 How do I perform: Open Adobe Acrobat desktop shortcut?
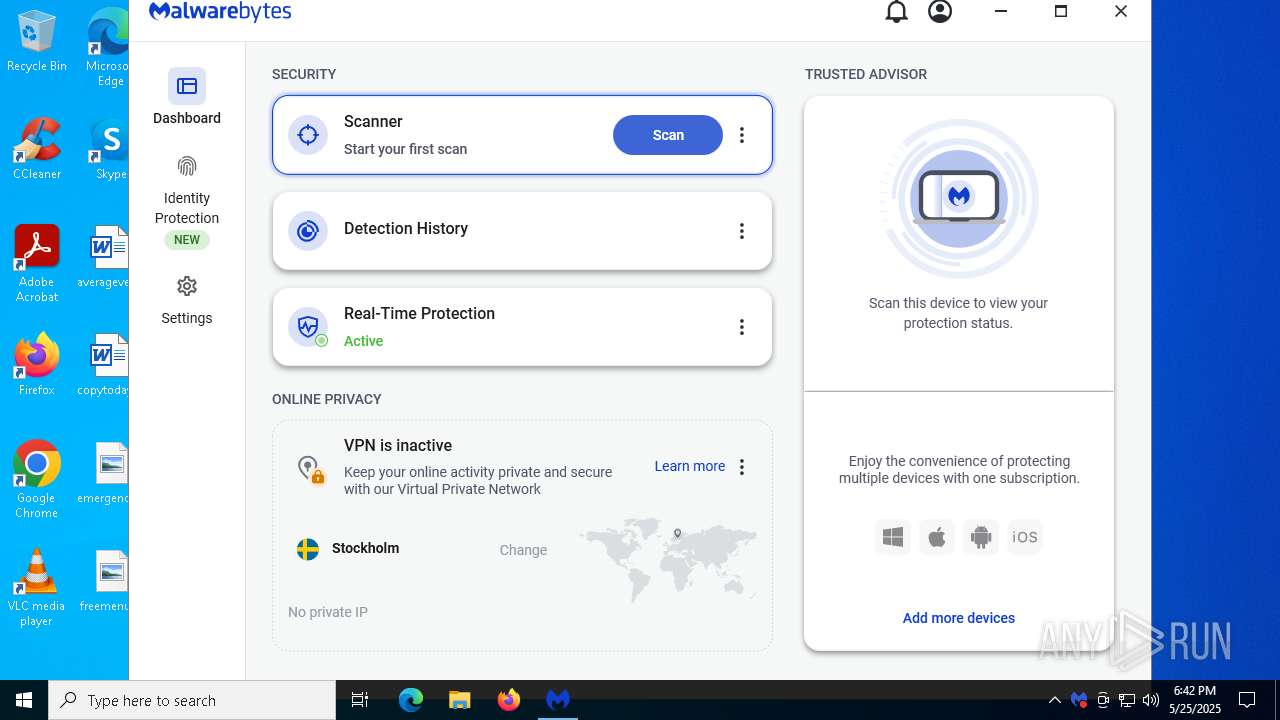tap(37, 264)
